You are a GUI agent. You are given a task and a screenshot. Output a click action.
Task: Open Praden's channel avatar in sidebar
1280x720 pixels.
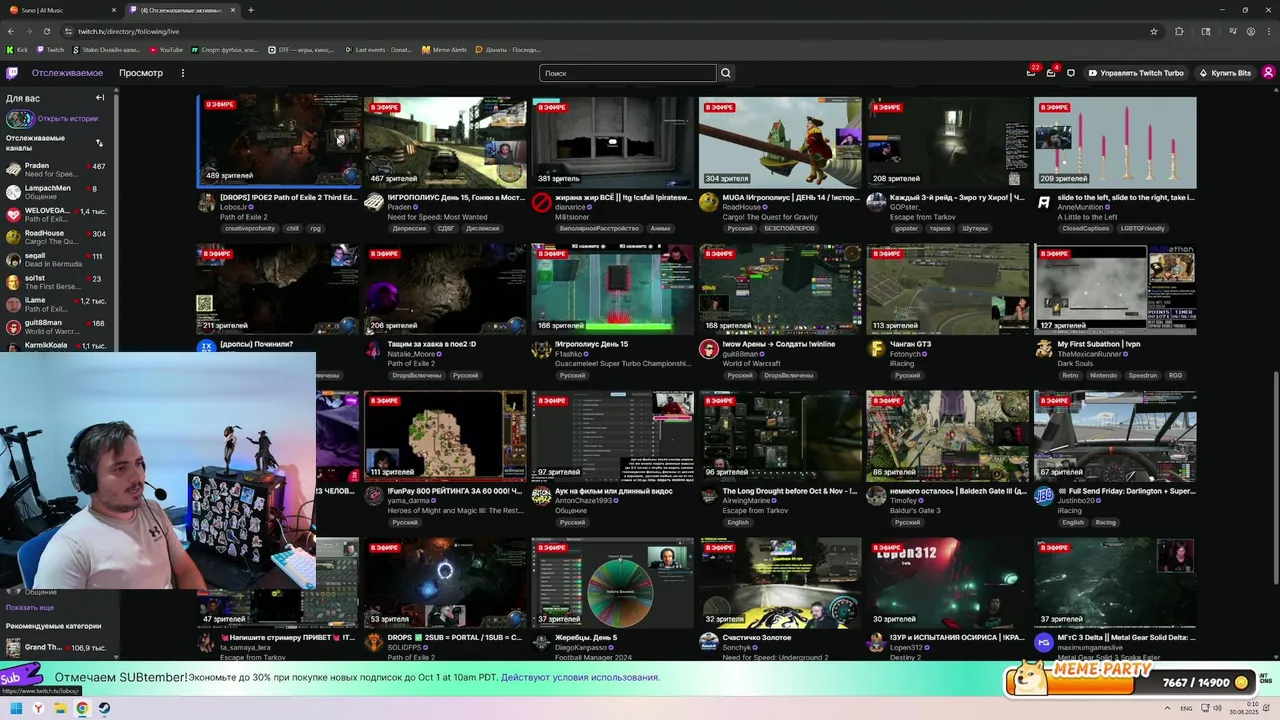13,170
